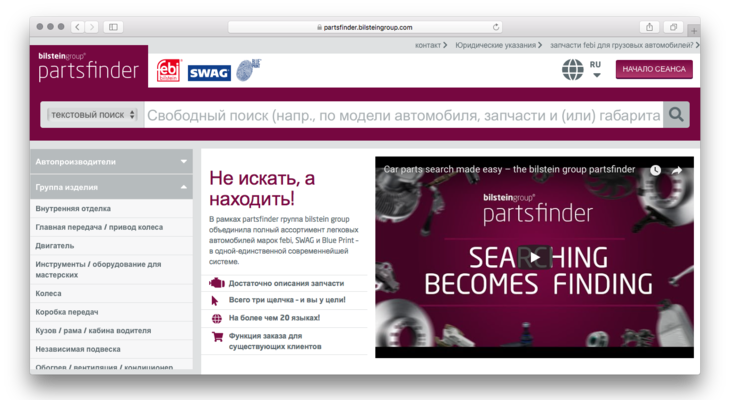This screenshot has height=400, width=730.
Task: Click the febi brand logo
Action: (x=169, y=71)
